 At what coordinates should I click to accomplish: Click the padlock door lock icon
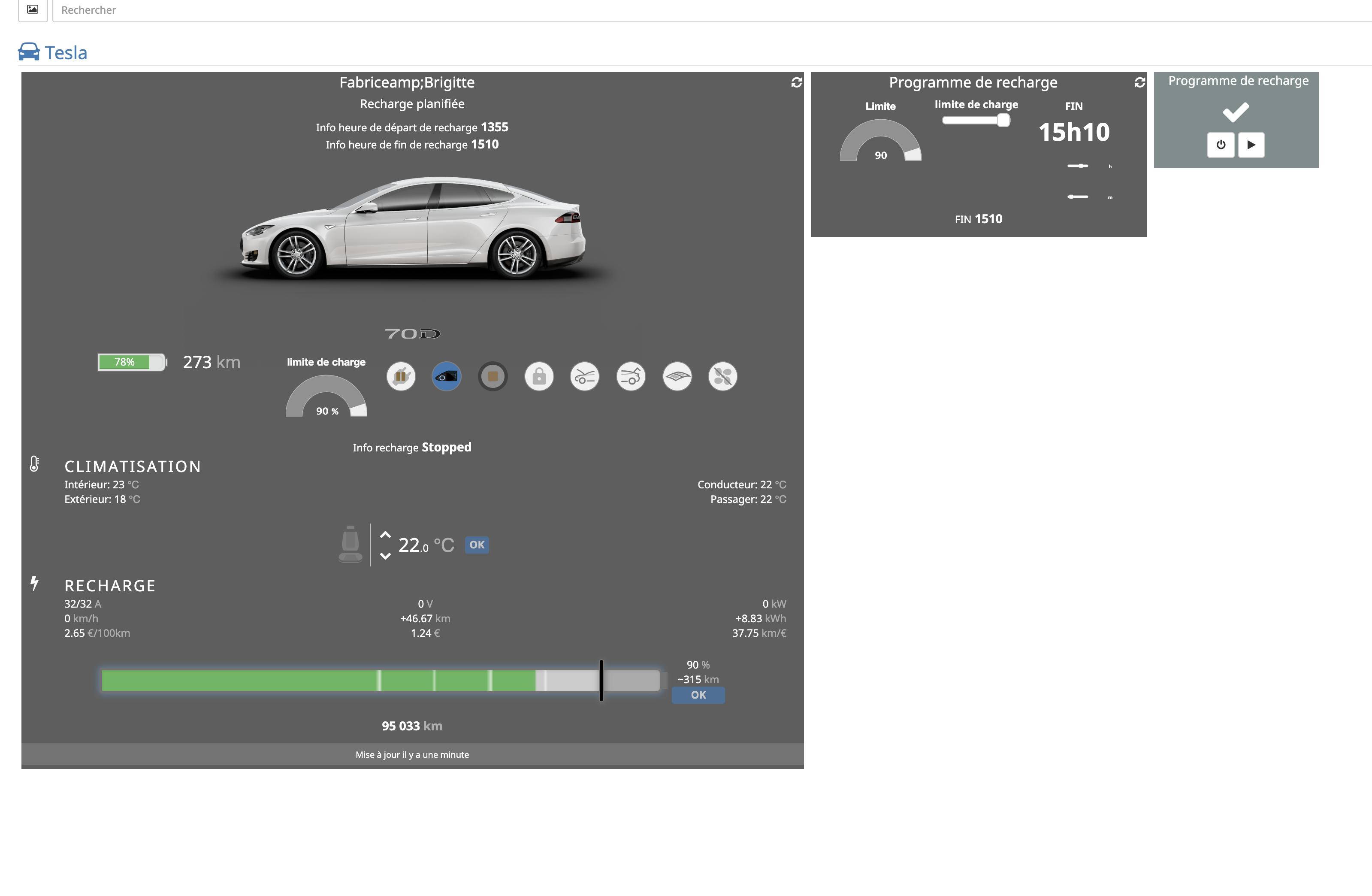click(x=539, y=376)
